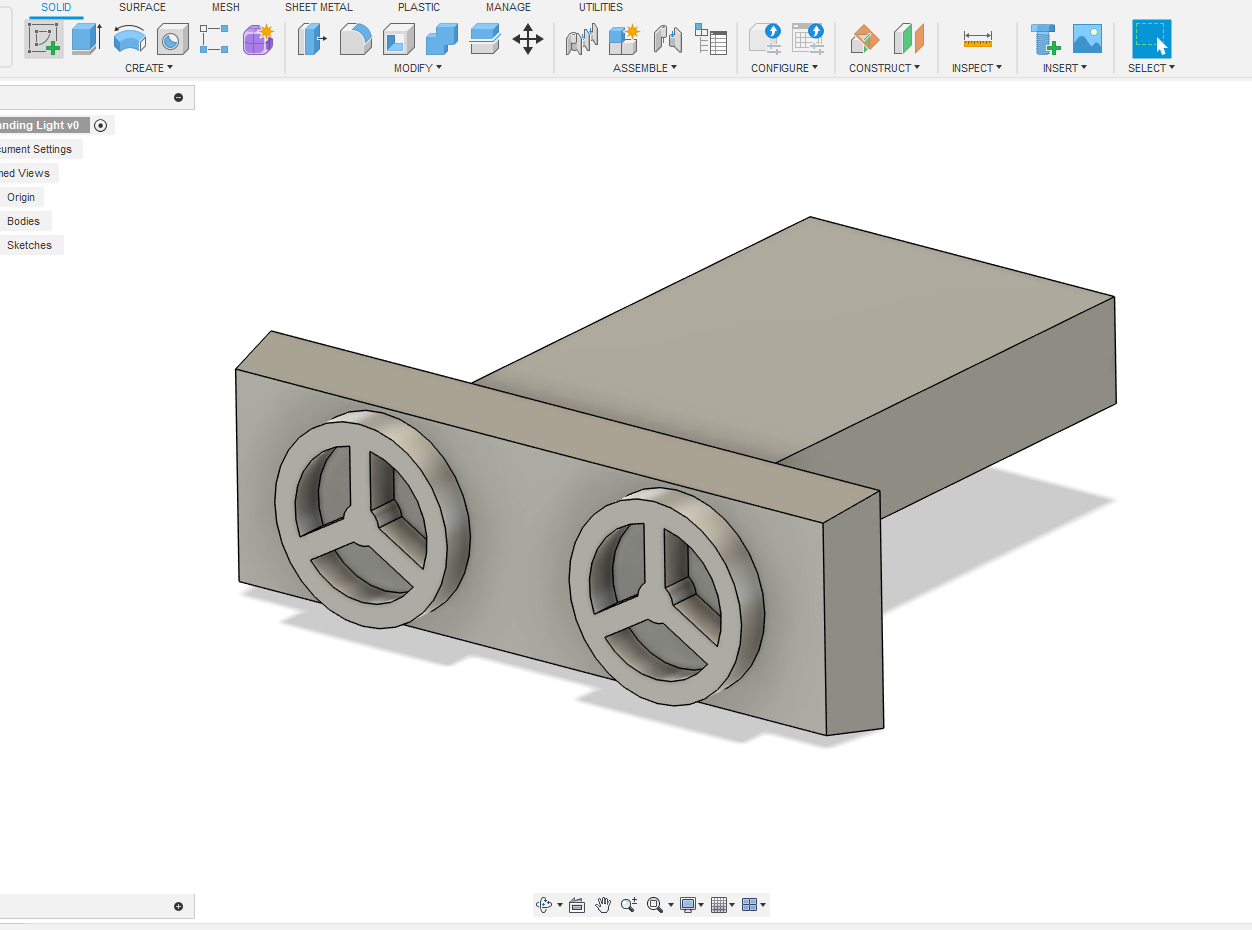Open the CREATE dropdown menu
1252x930 pixels.
[x=148, y=68]
